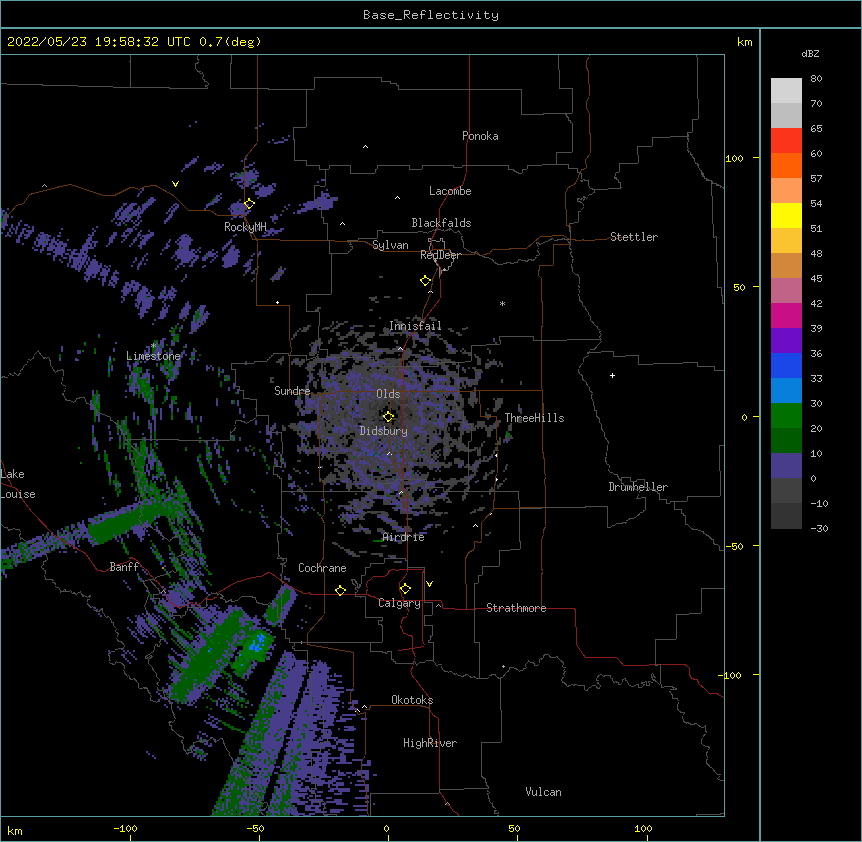Click the Didsbury town label
Screen dimensions: 862x842
pyautogui.click(x=384, y=431)
